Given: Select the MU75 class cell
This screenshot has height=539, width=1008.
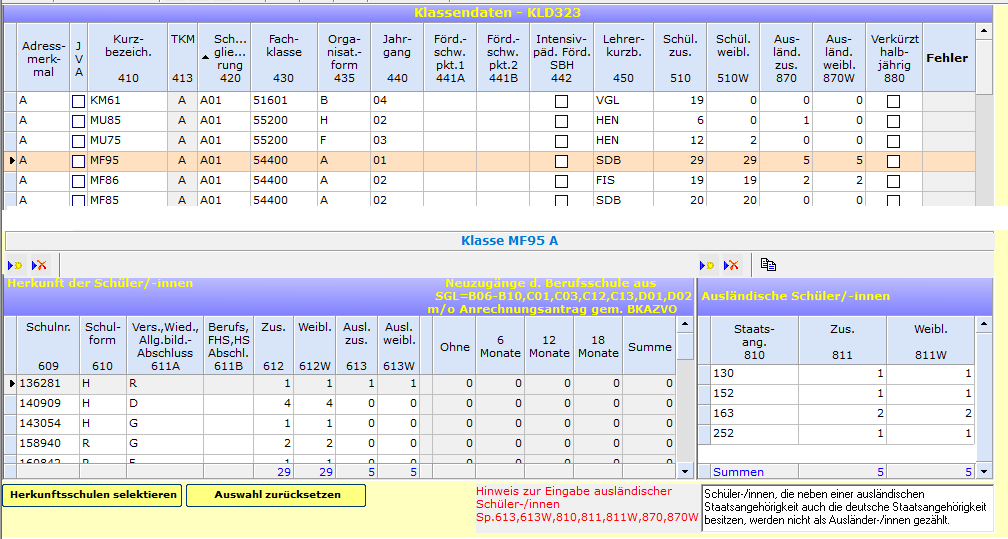Looking at the screenshot, I should click(x=128, y=140).
